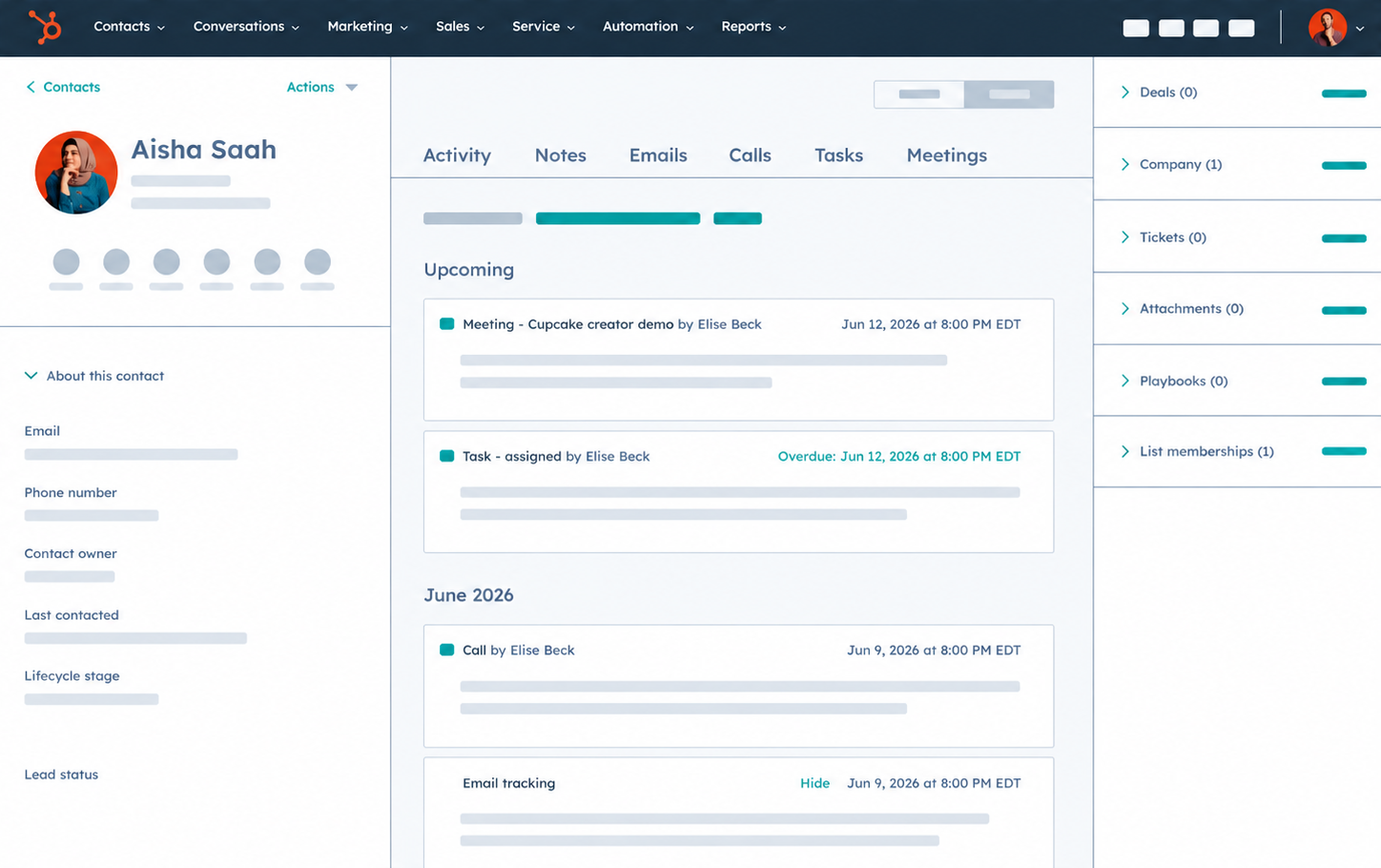This screenshot has width=1381, height=868.
Task: Click the teal button in the Deals row
Action: [x=1344, y=93]
